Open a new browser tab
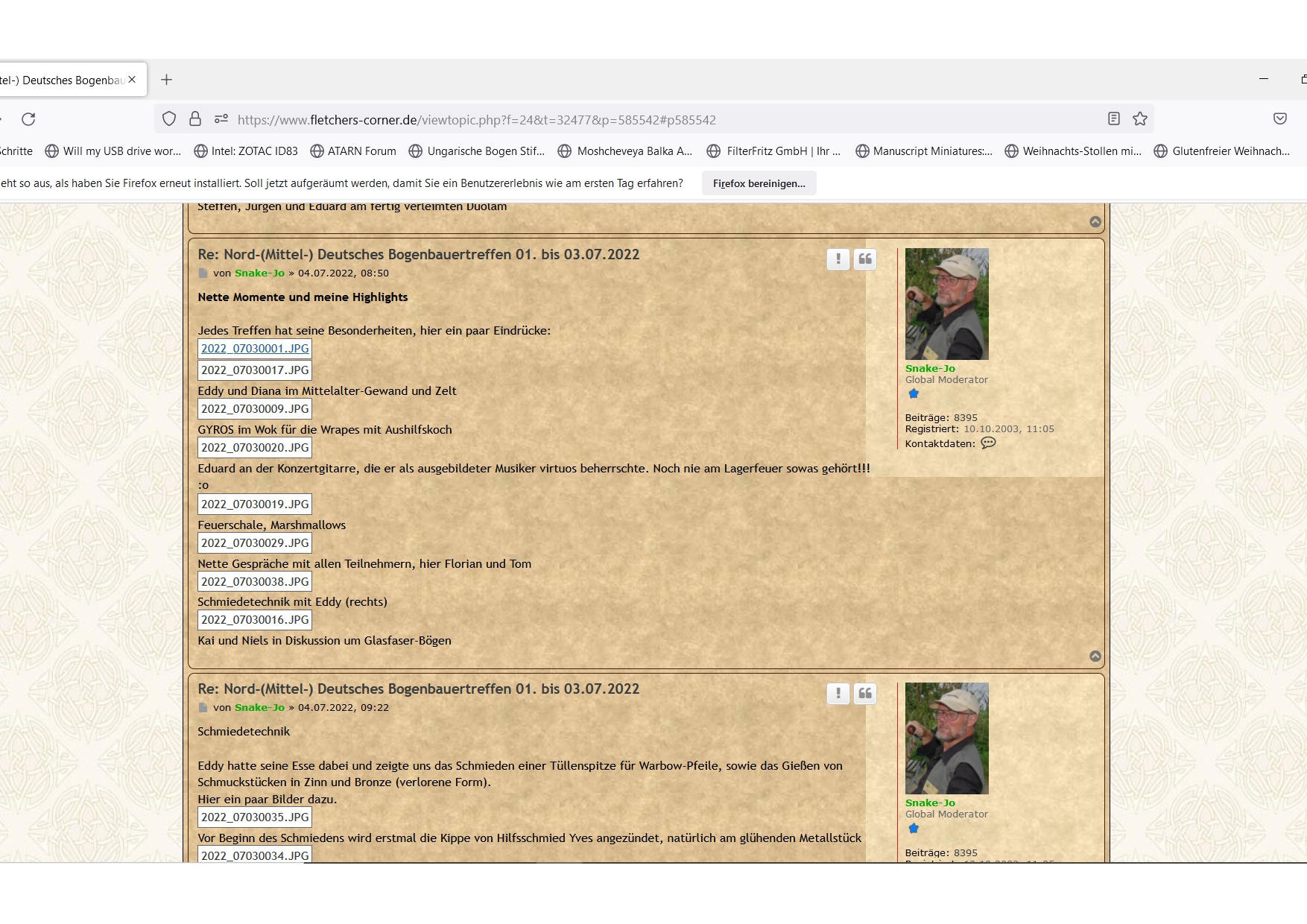 pos(167,80)
